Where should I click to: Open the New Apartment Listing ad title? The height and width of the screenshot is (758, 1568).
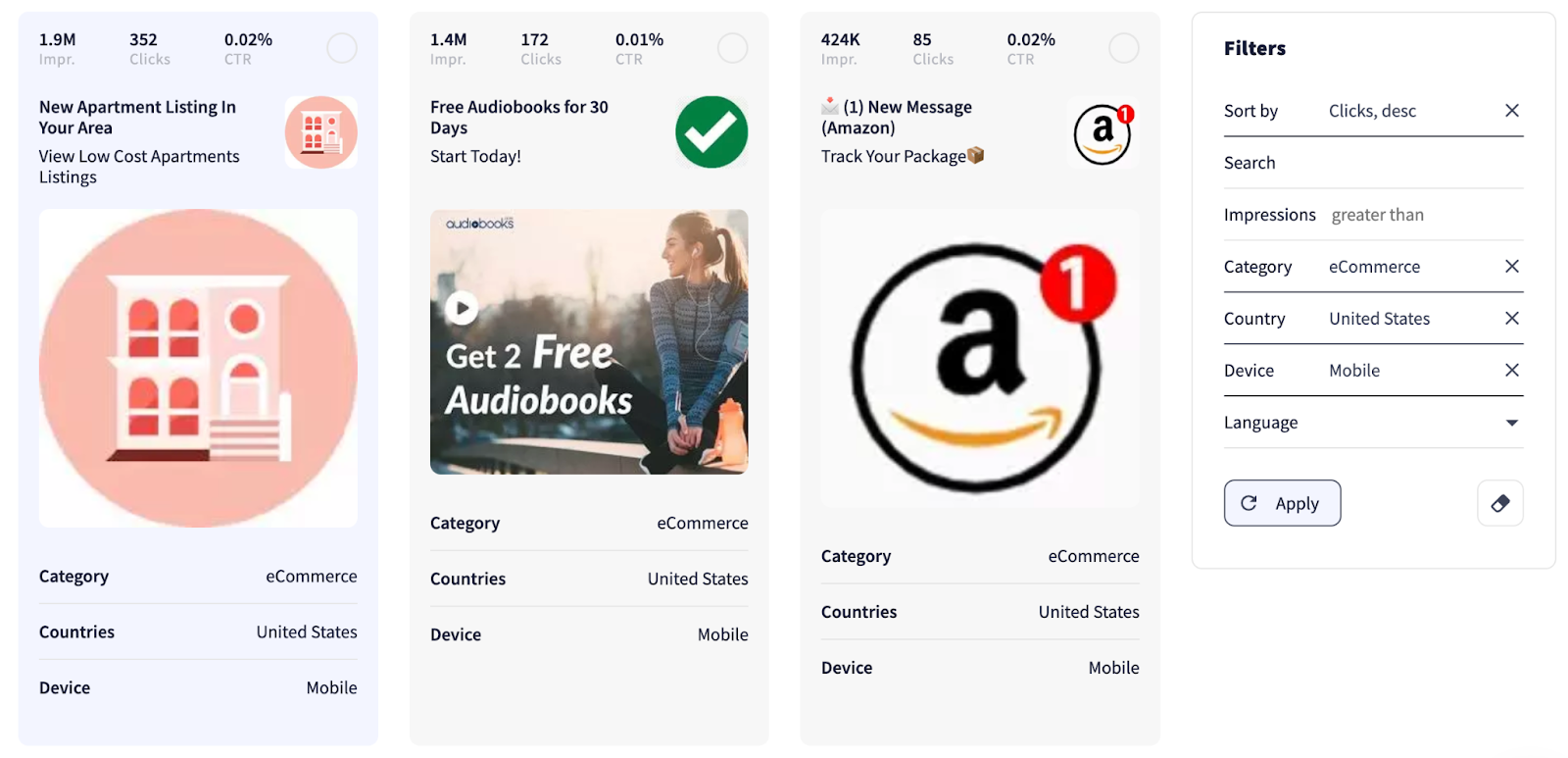tap(137, 118)
